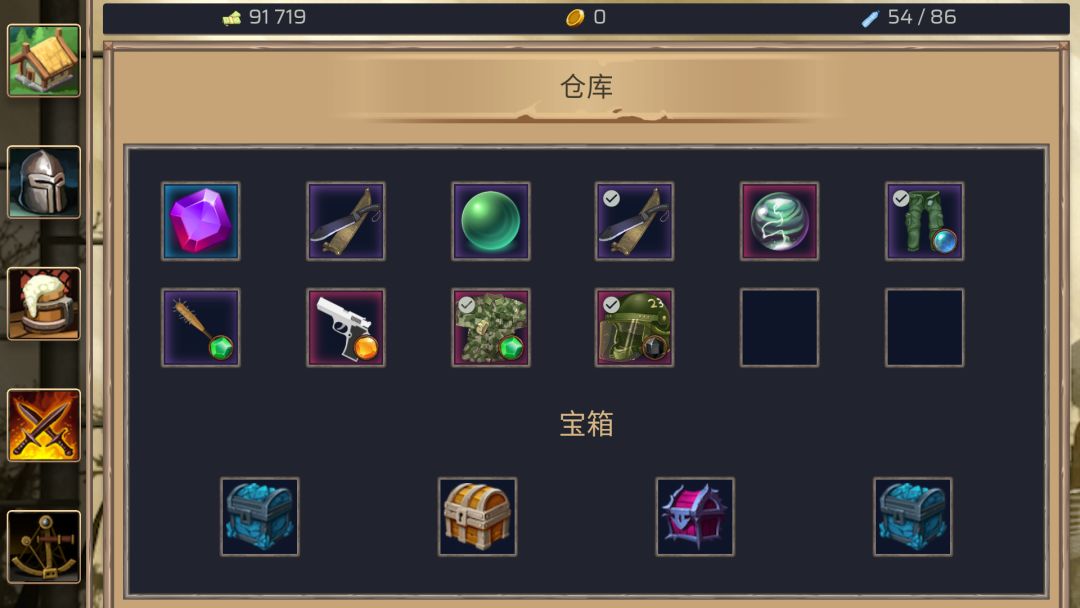Image resolution: width=1080 pixels, height=608 pixels.
Task: Click the checkmark on camouflage jacket
Action: click(466, 304)
